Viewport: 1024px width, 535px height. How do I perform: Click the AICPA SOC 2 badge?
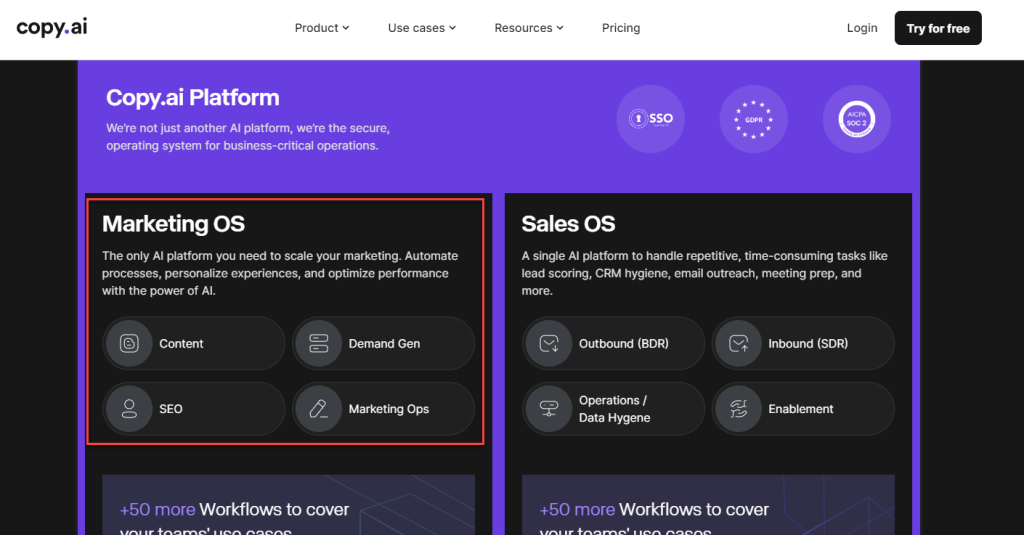(857, 119)
